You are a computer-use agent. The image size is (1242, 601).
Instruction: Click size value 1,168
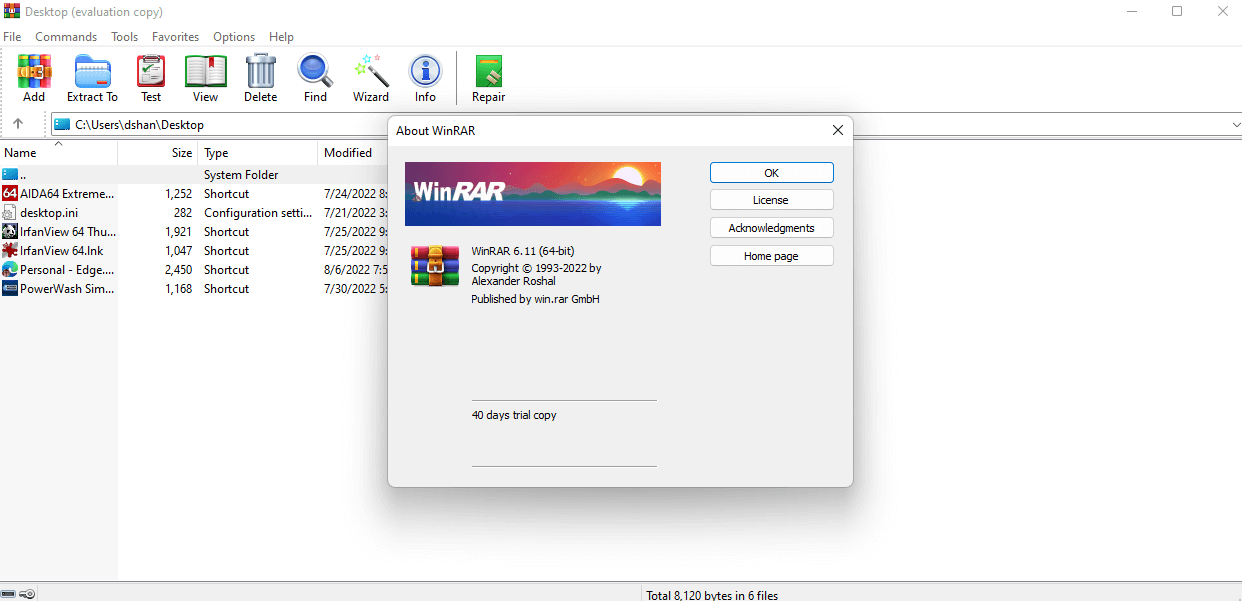(x=179, y=289)
